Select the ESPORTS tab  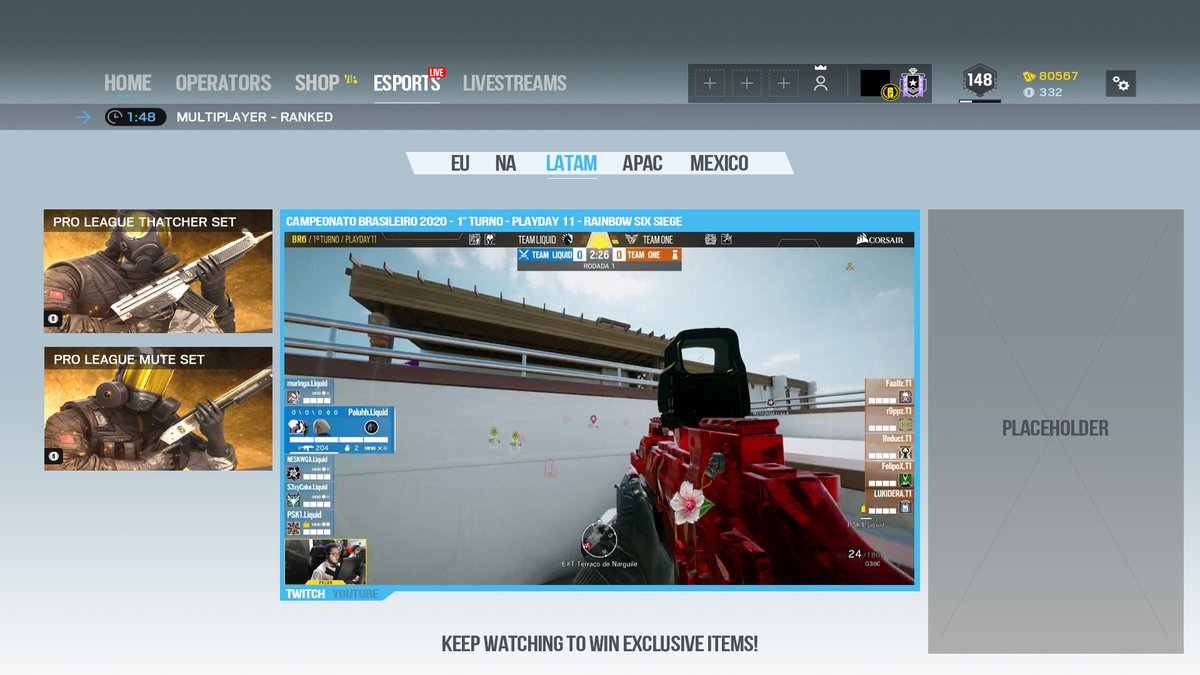[407, 83]
